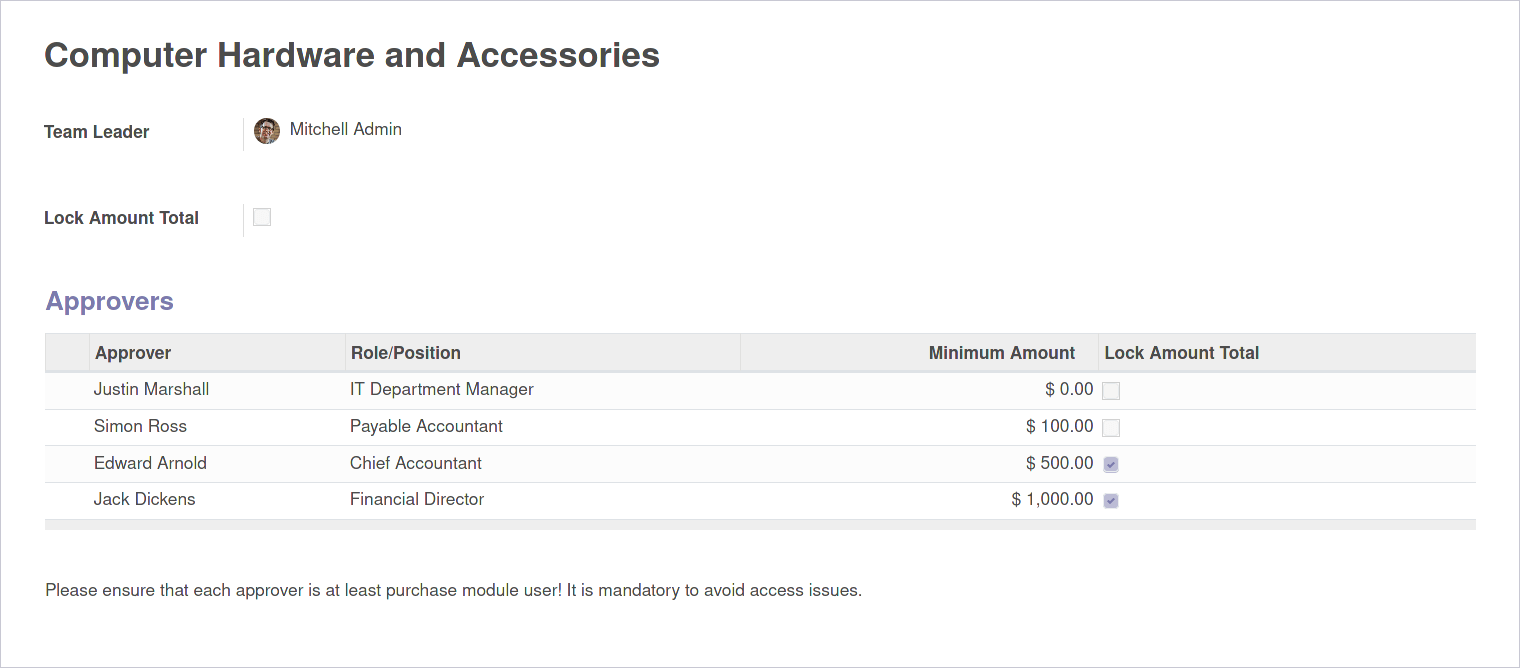Sort table by the Approver column header

pos(133,353)
